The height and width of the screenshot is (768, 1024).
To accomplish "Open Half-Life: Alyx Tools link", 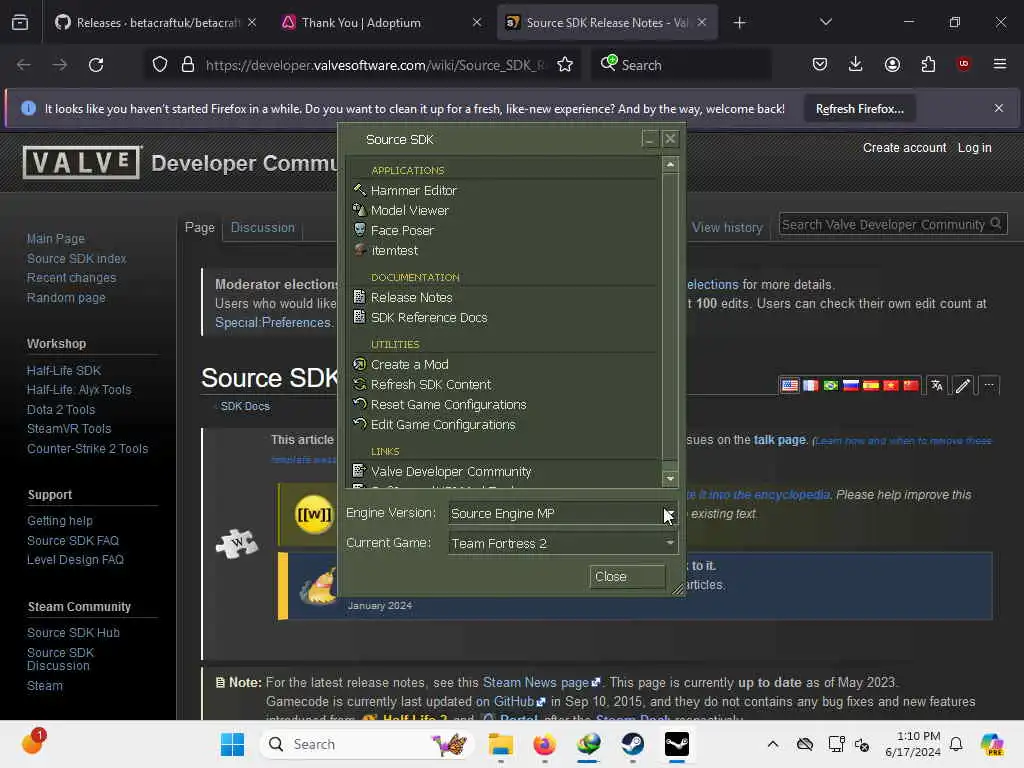I will click(x=79, y=390).
